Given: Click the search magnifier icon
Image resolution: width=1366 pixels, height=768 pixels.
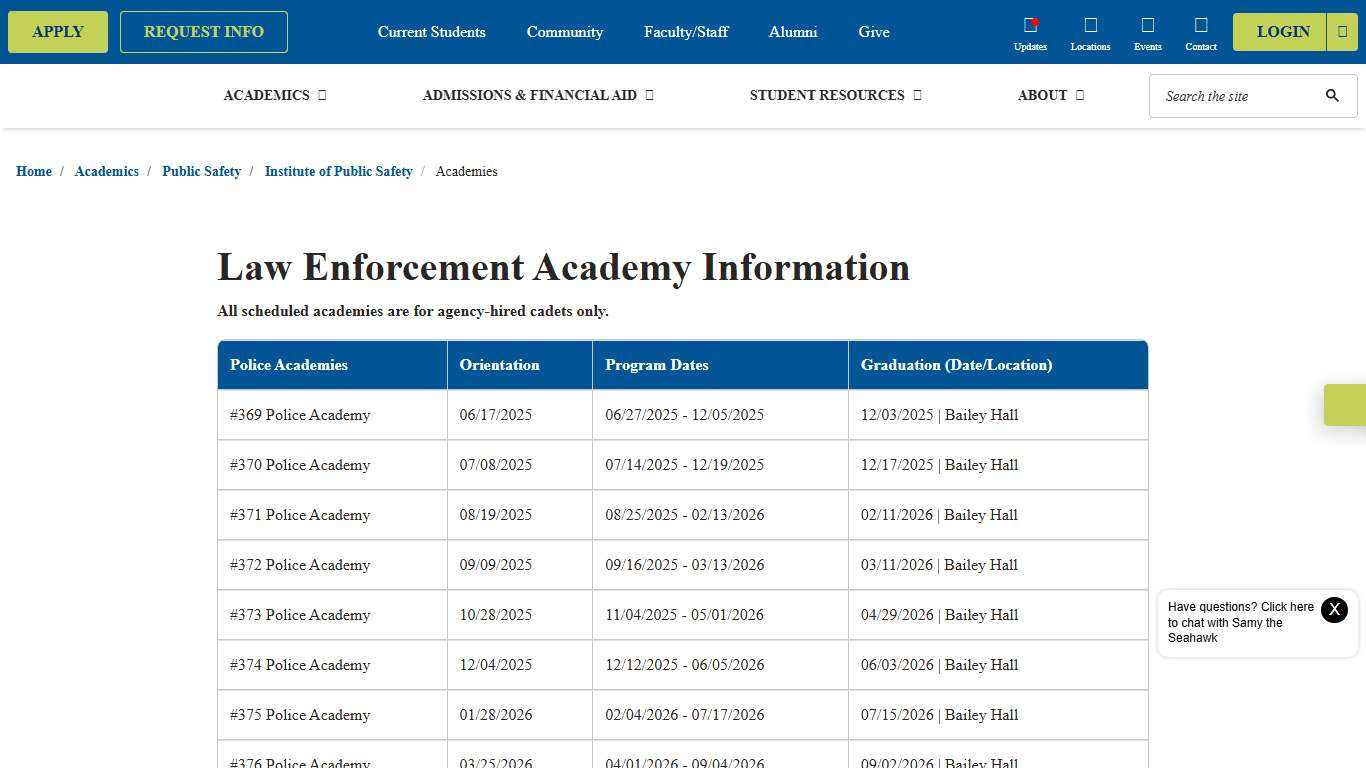Looking at the screenshot, I should (x=1332, y=96).
